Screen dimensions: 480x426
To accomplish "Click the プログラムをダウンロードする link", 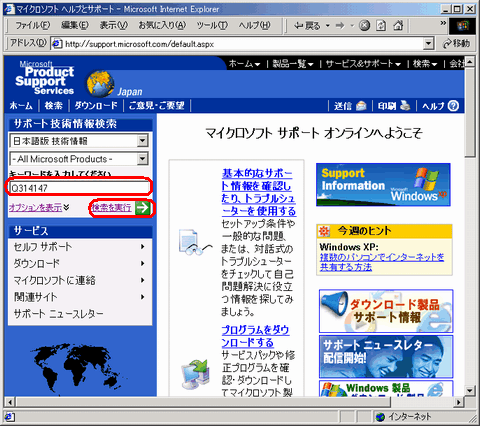I will [x=255, y=336].
